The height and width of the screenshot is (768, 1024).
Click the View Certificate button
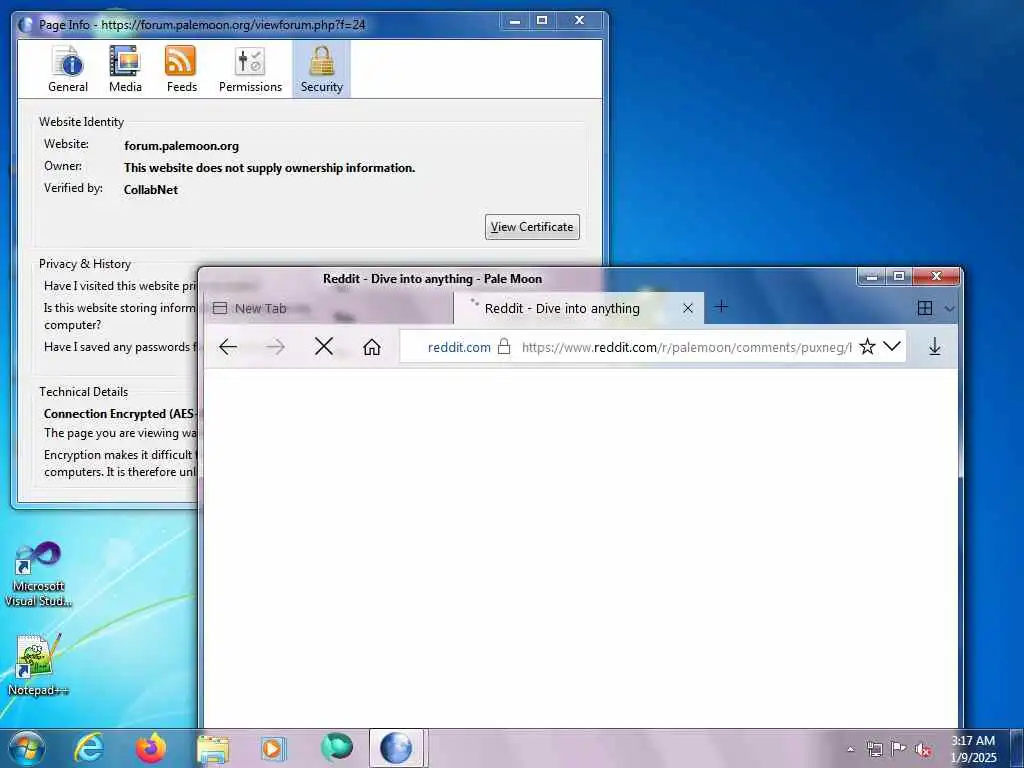(532, 227)
